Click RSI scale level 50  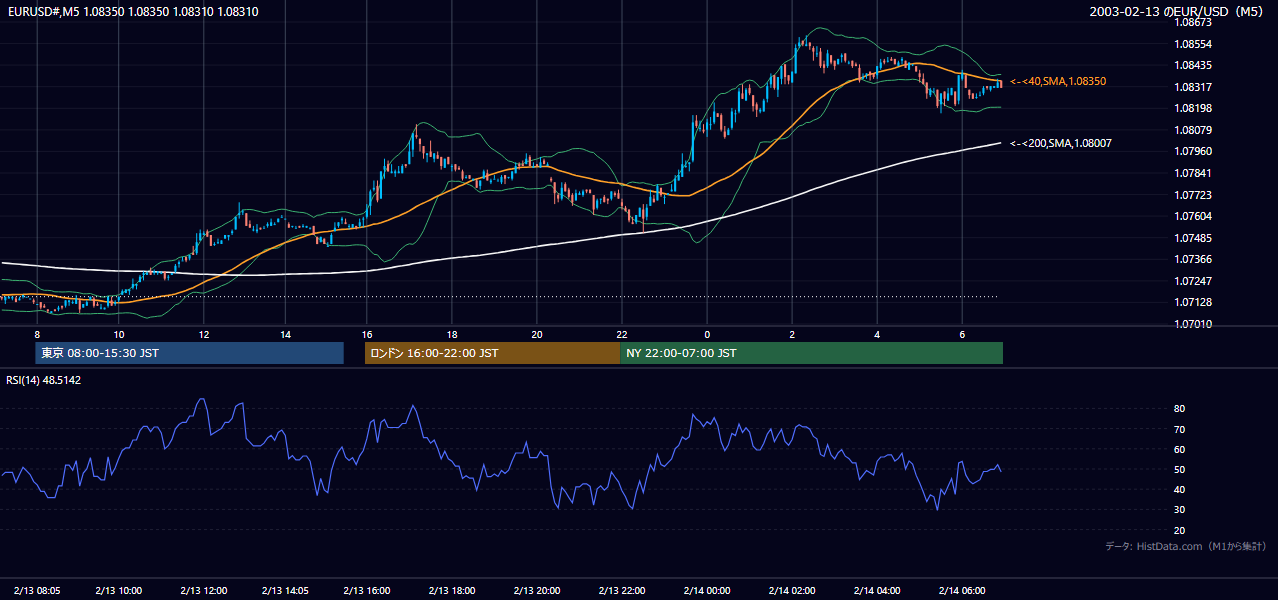pyautogui.click(x=1179, y=469)
